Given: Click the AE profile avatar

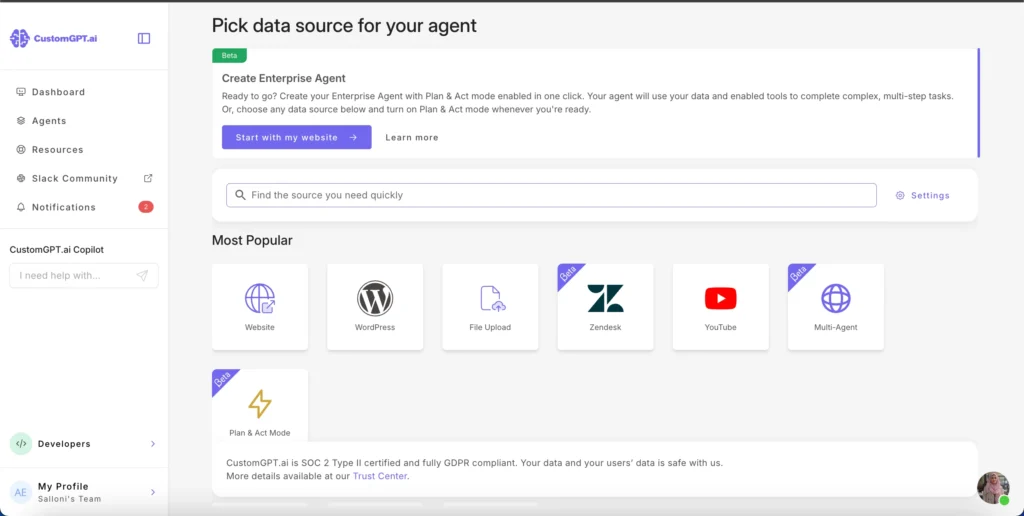Looking at the screenshot, I should pyautogui.click(x=21, y=492).
